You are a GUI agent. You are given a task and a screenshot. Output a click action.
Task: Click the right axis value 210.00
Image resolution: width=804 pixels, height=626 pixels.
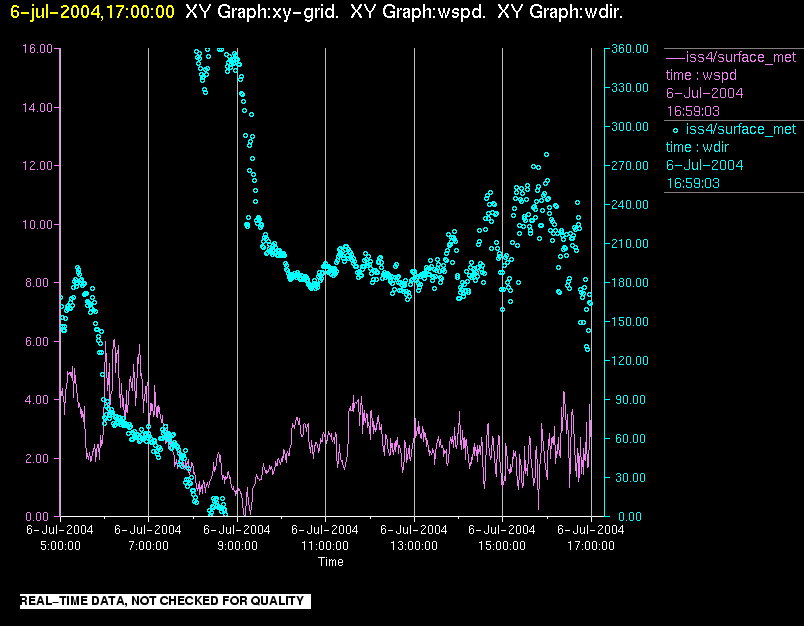pos(630,244)
